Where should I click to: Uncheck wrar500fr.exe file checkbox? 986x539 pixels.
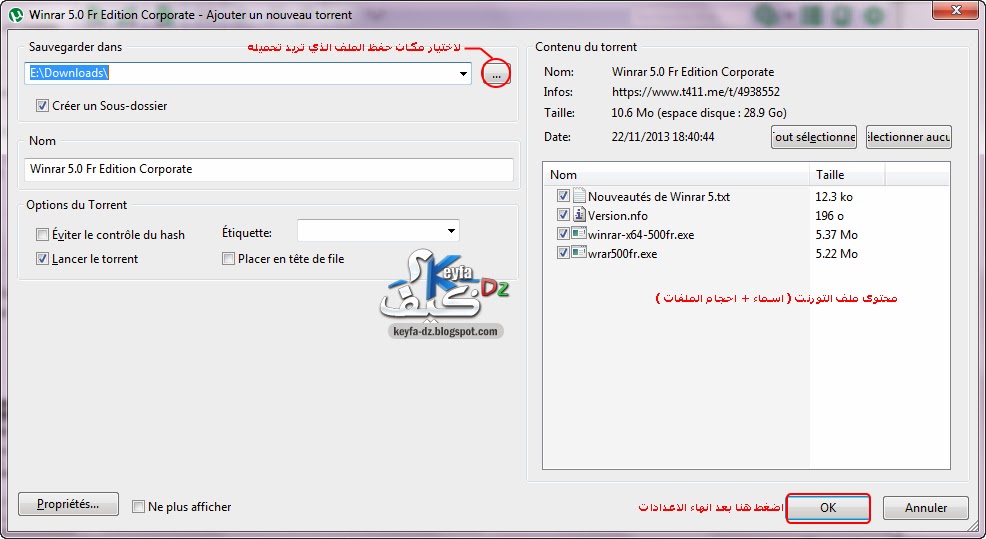click(x=563, y=253)
